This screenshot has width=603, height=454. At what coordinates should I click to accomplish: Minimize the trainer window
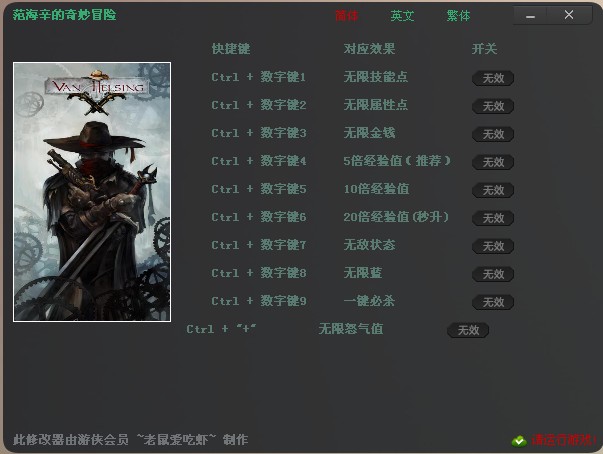pos(530,16)
